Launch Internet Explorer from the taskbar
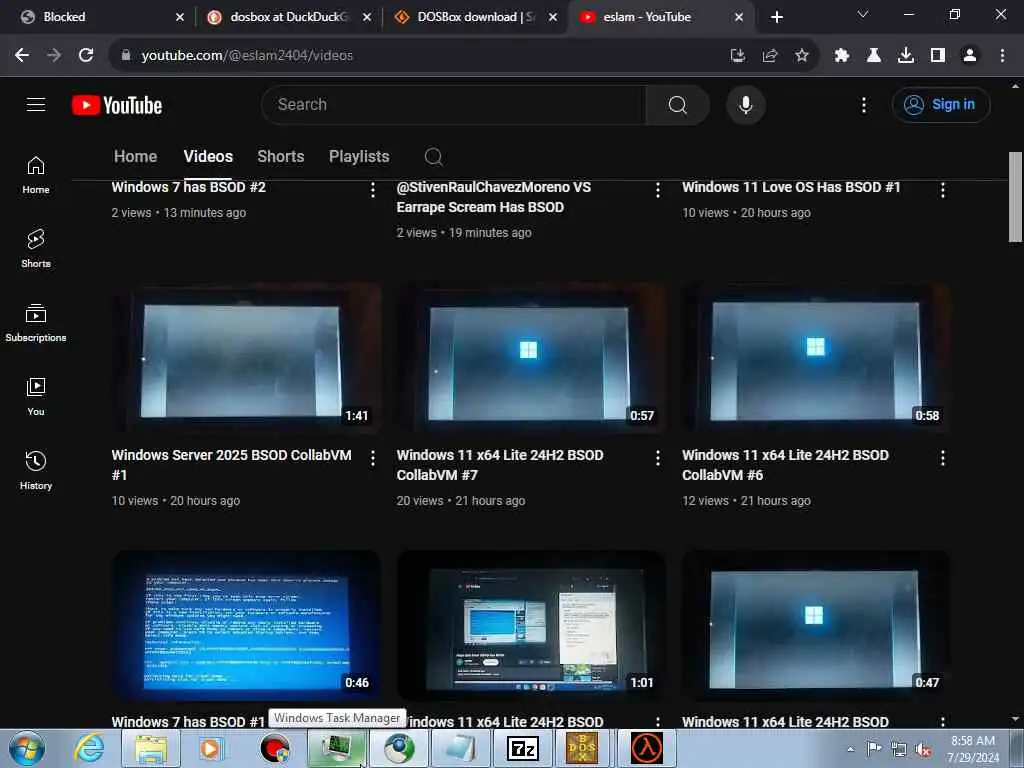1024x768 pixels. coord(89,748)
